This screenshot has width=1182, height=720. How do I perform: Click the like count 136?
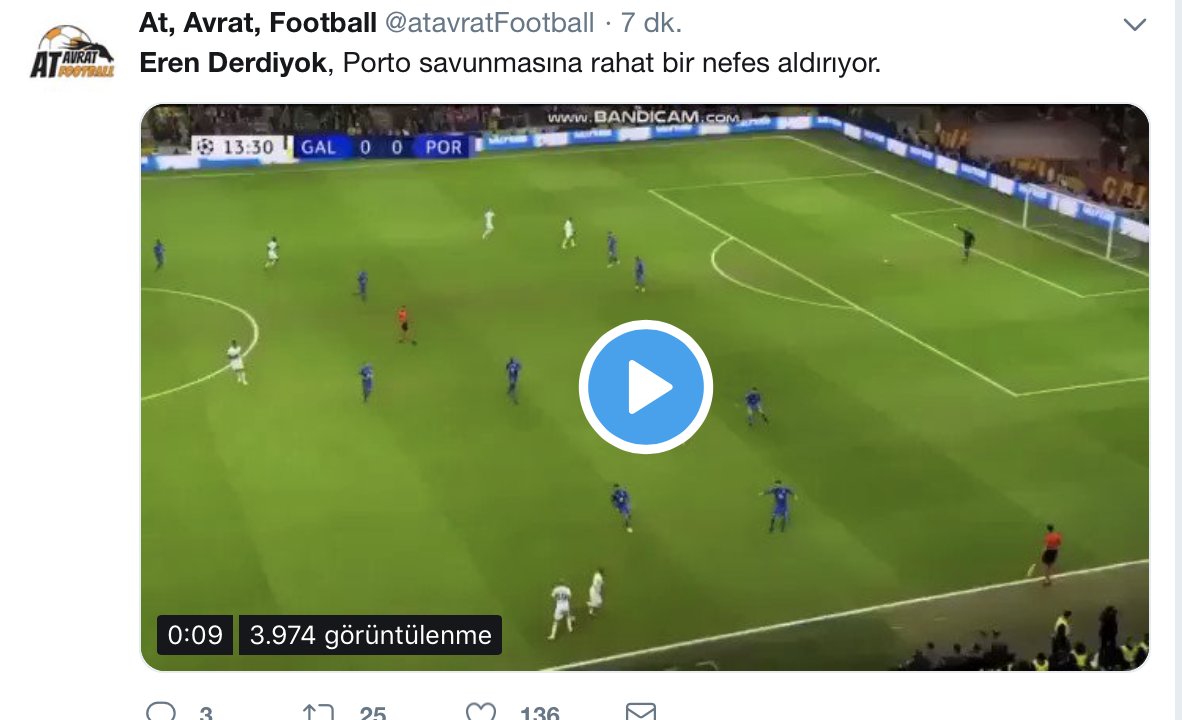pyautogui.click(x=540, y=712)
